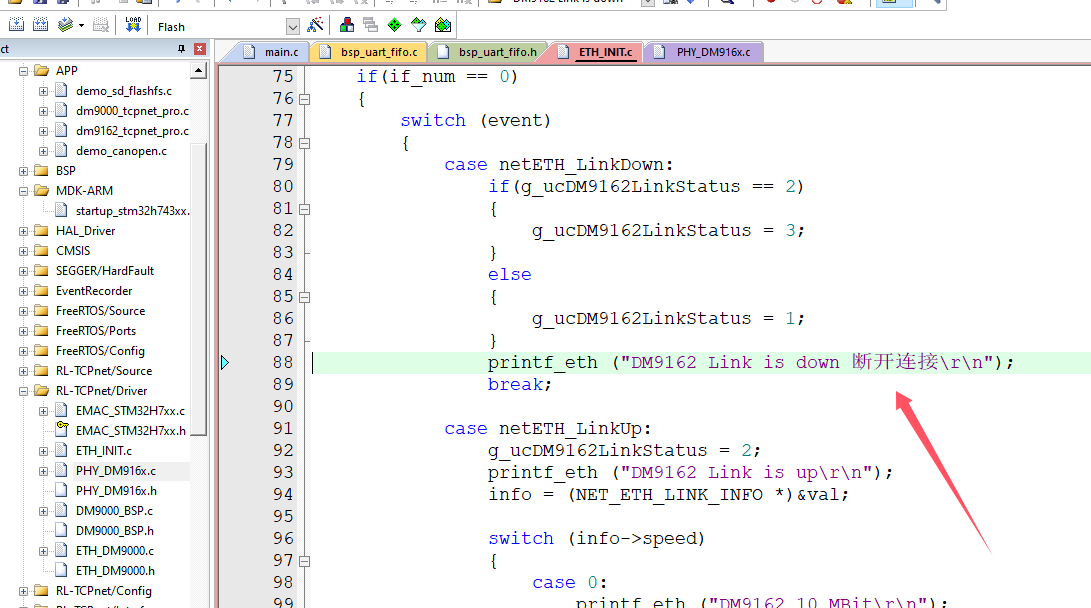1091x608 pixels.
Task: Select ETH_DM9000.c file
Action: (x=115, y=550)
